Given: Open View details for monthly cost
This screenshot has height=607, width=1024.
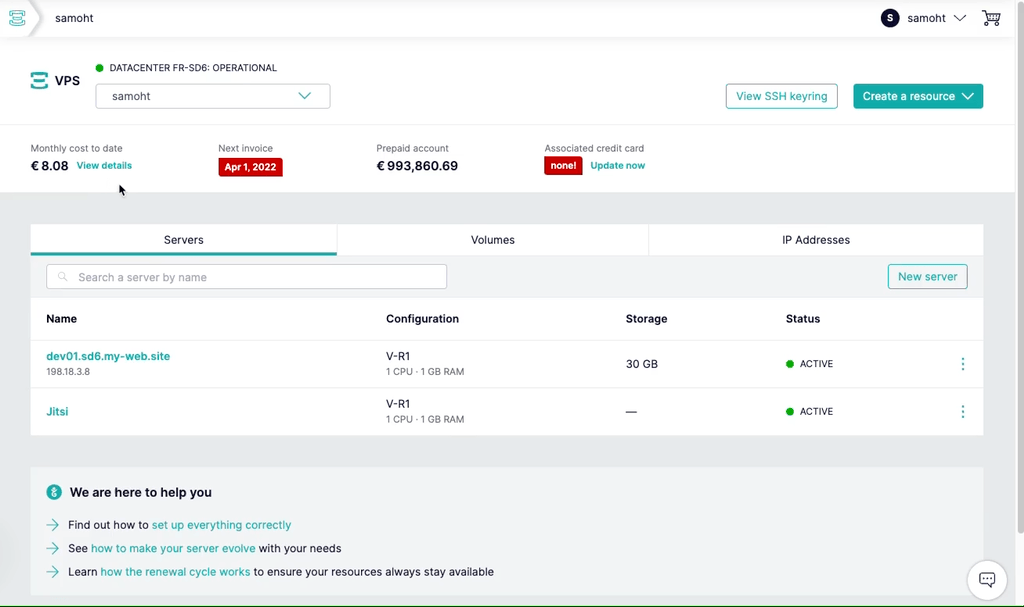Looking at the screenshot, I should click(x=104, y=166).
